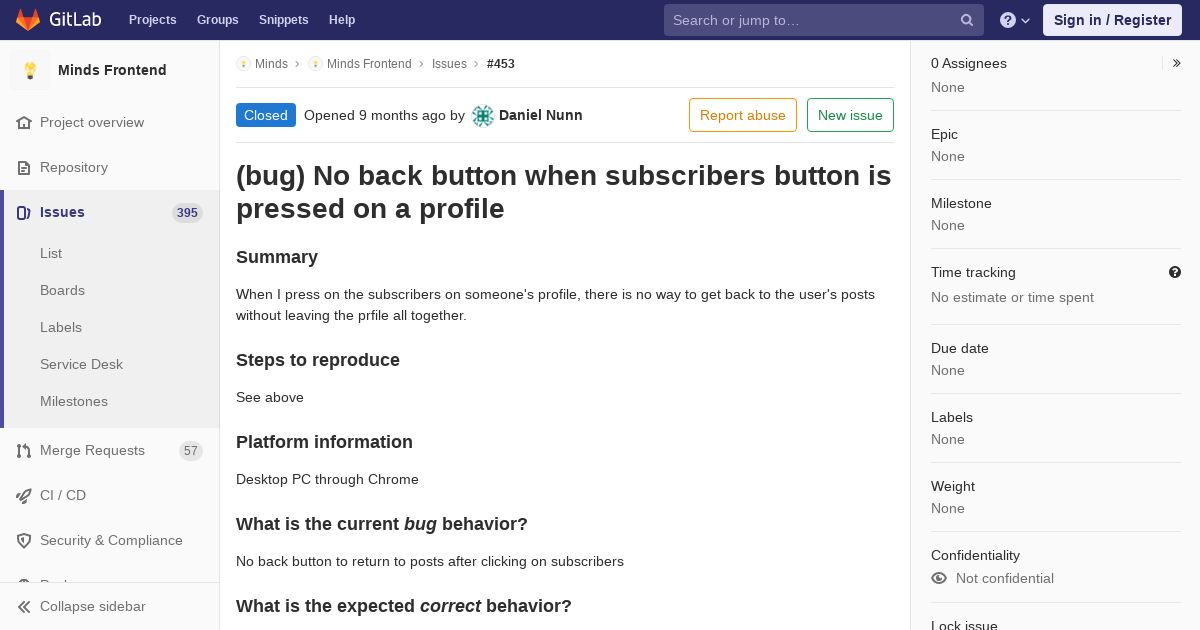This screenshot has width=1200, height=630.
Task: Collapse the left sidebar
Action: (92, 607)
